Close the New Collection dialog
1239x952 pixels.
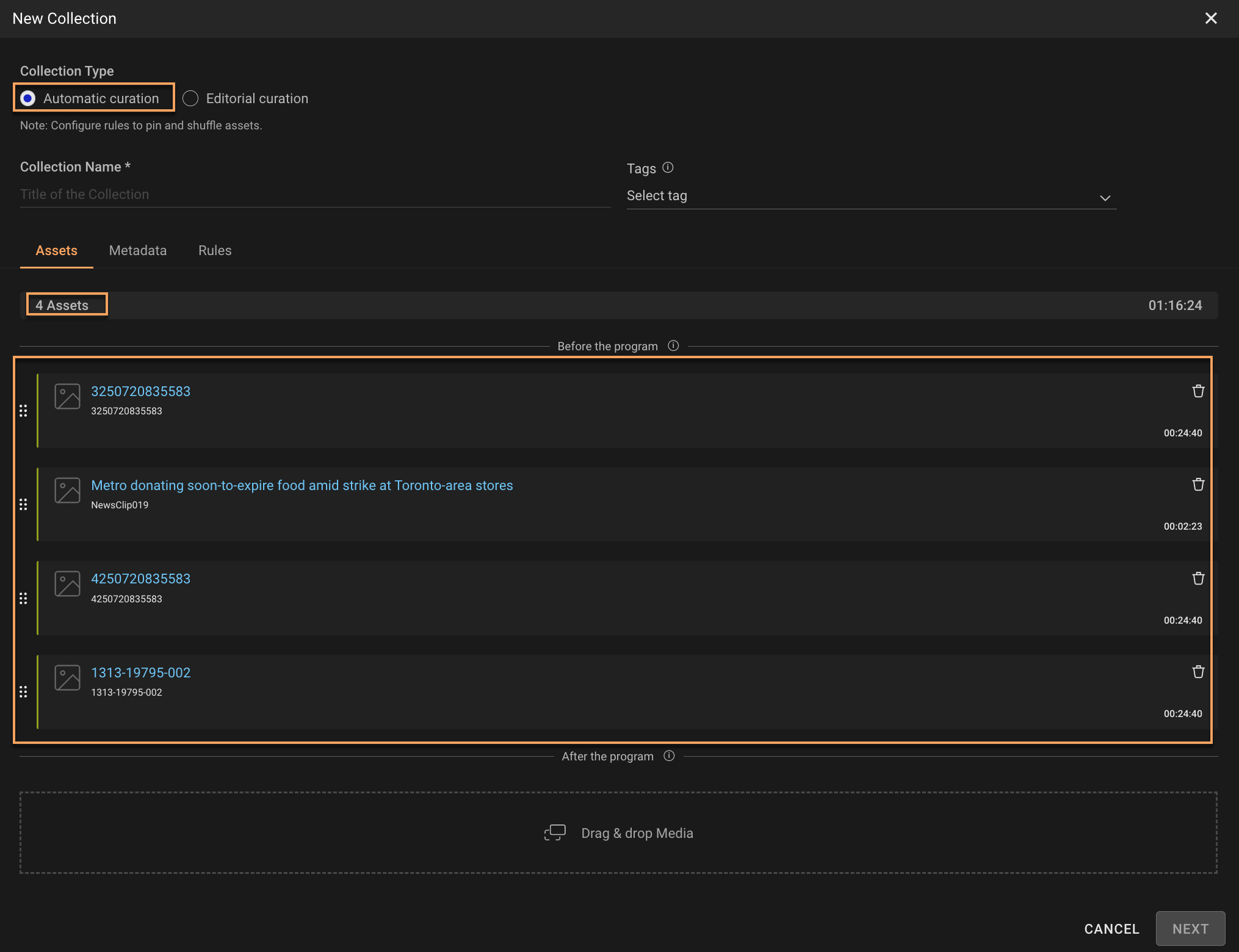(1211, 18)
